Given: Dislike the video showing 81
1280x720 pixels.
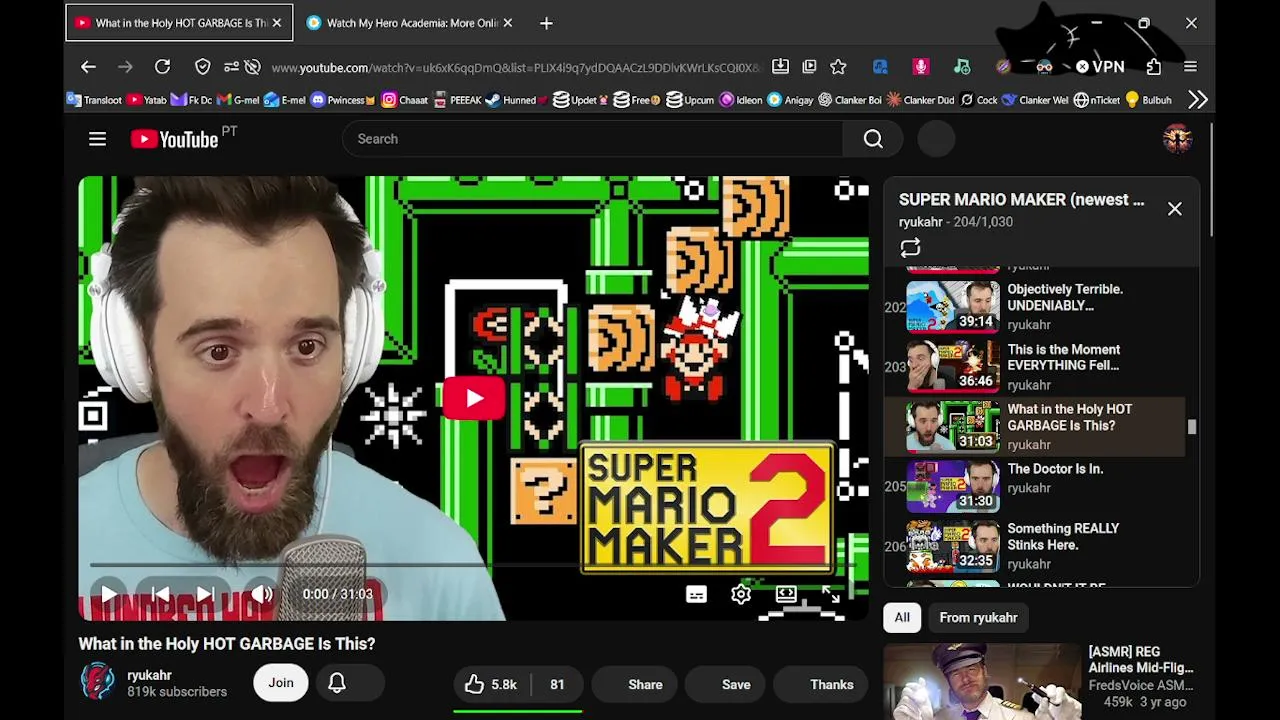Looking at the screenshot, I should pyautogui.click(x=557, y=684).
